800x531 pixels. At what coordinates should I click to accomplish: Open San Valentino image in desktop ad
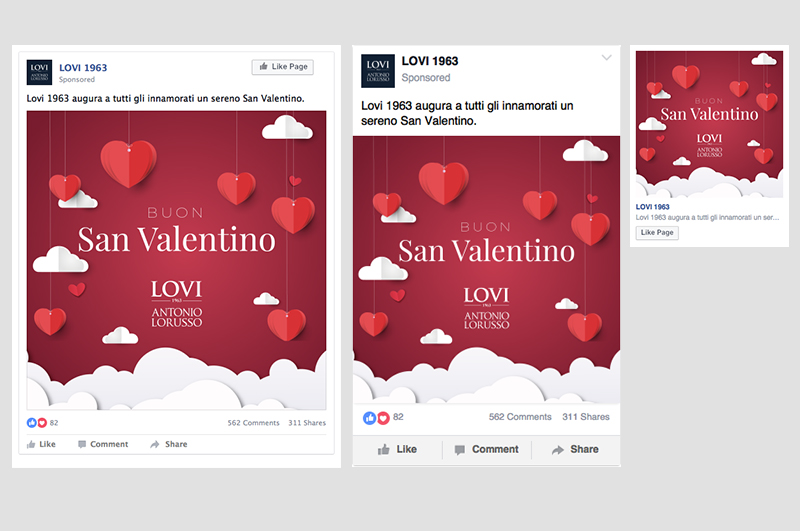(x=177, y=260)
